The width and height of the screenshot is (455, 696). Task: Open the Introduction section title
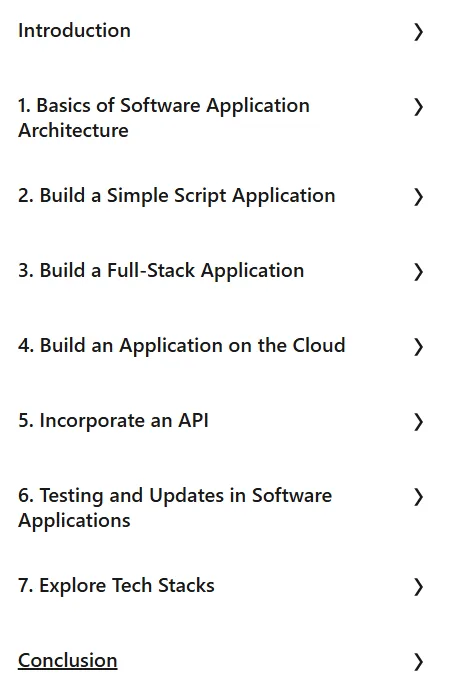pyautogui.click(x=74, y=31)
